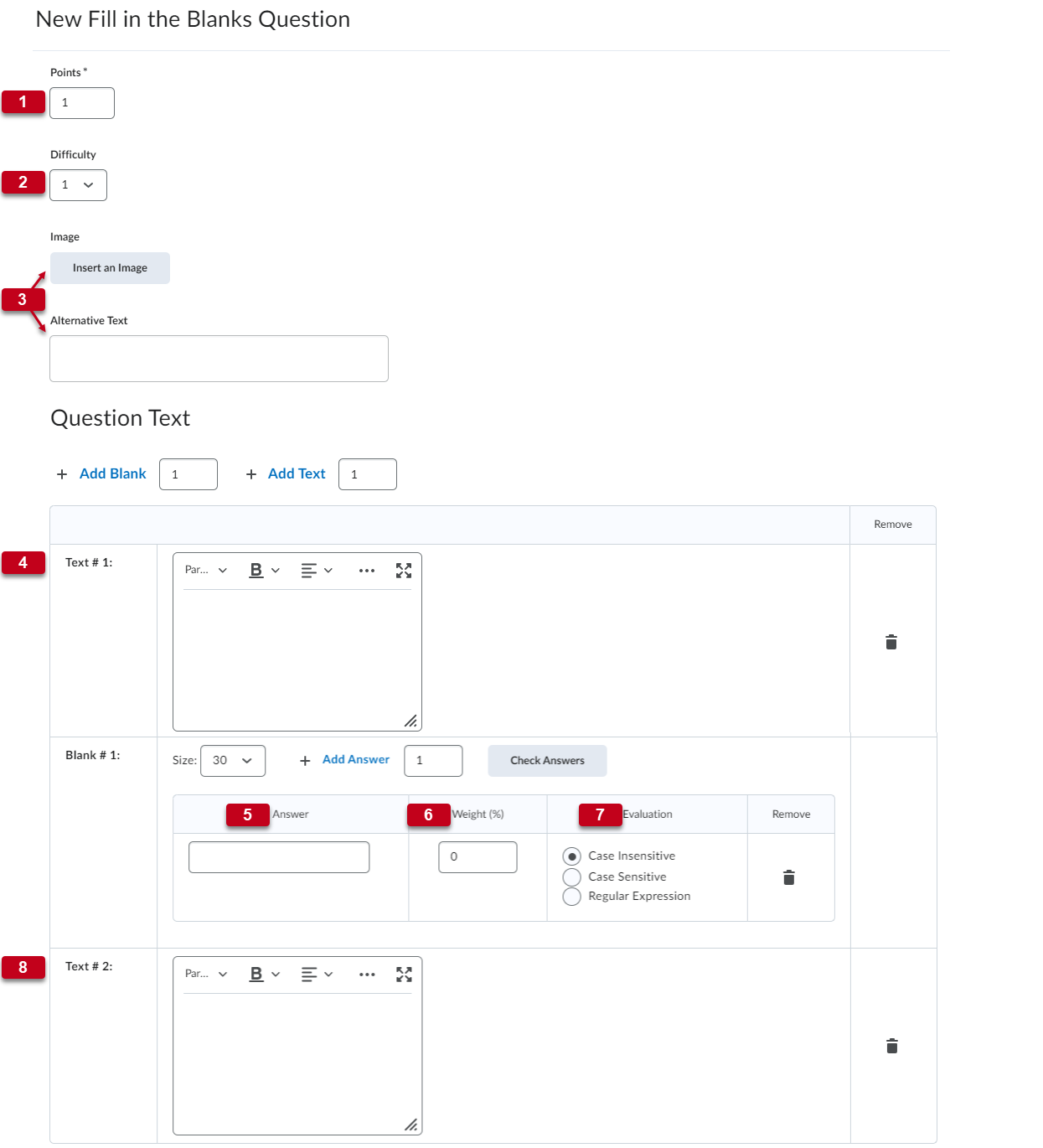This screenshot has height=1148, width=1043.
Task: Click the Add Answer quantity field
Action: coord(433,761)
